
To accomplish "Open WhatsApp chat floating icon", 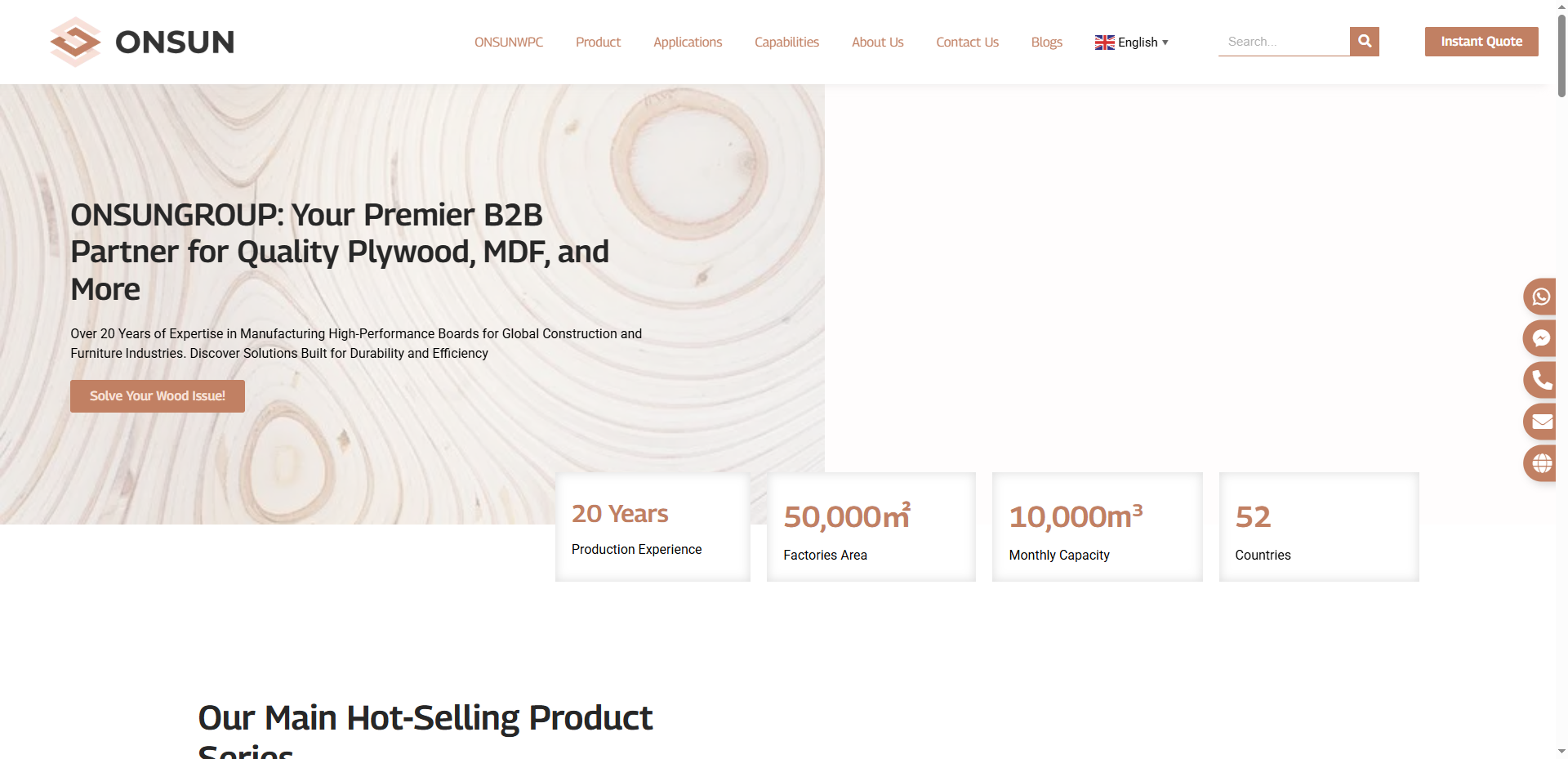I will tap(1540, 297).
